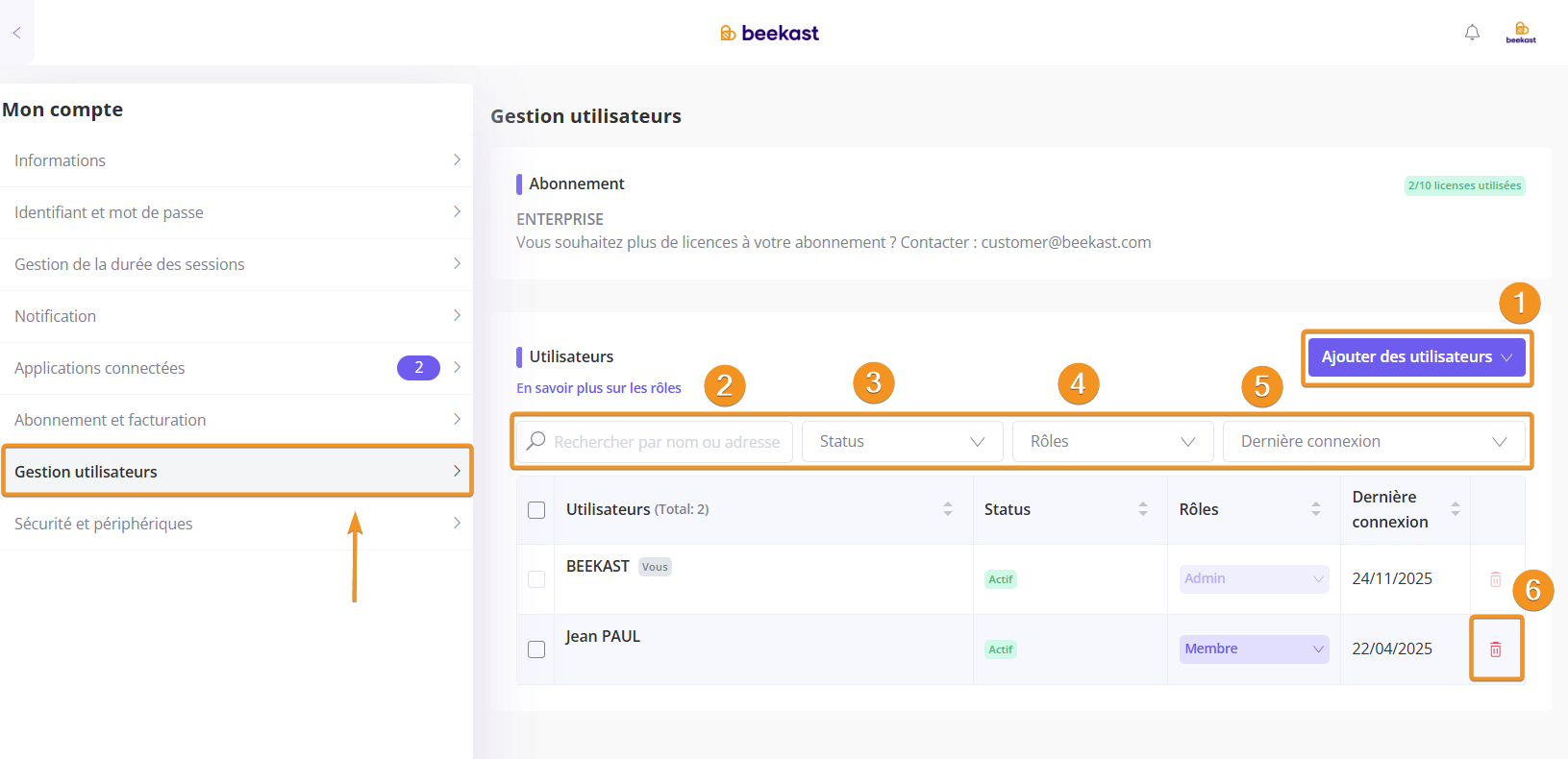This screenshot has width=1568, height=759.
Task: Click the trash icon in the BEEKAST row
Action: [1495, 579]
